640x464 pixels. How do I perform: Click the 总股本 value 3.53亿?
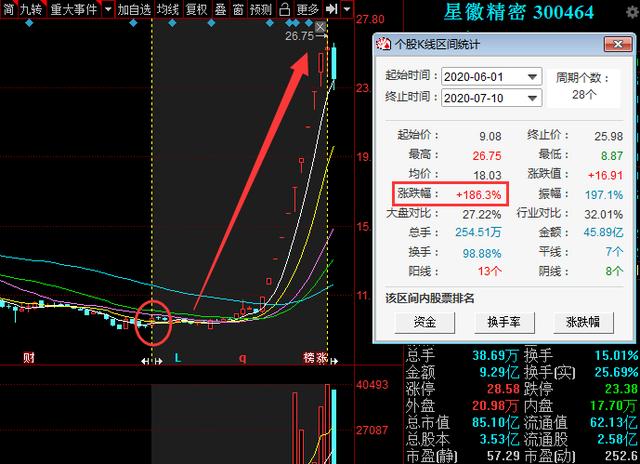498,439
